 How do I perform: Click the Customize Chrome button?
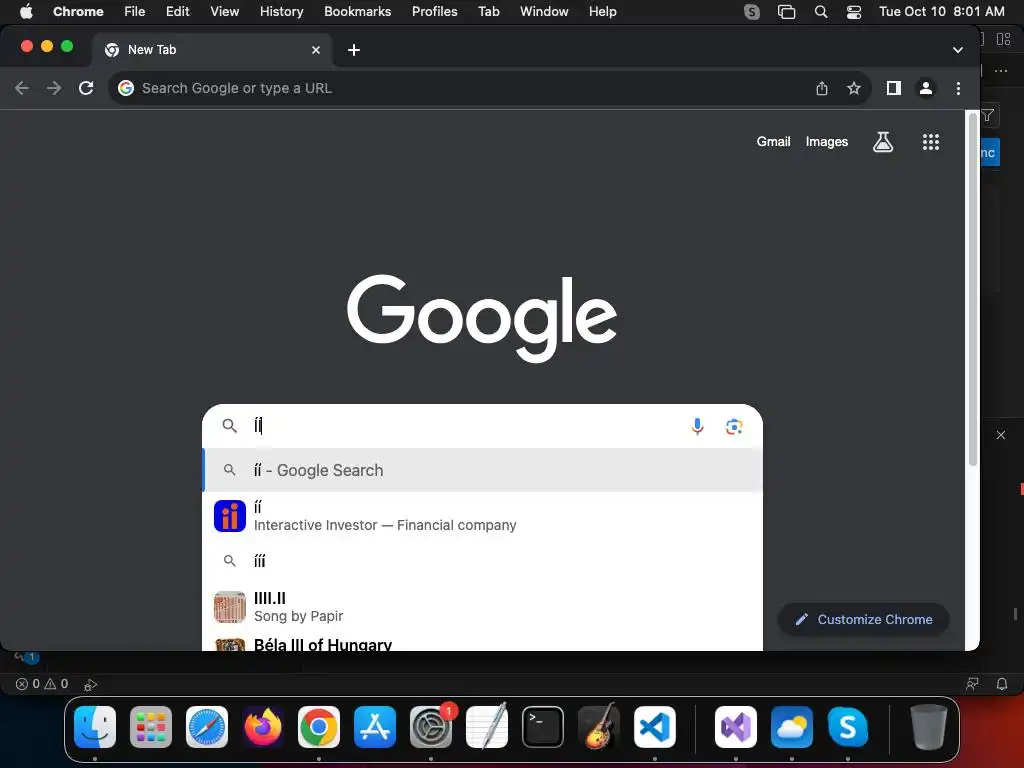863,619
